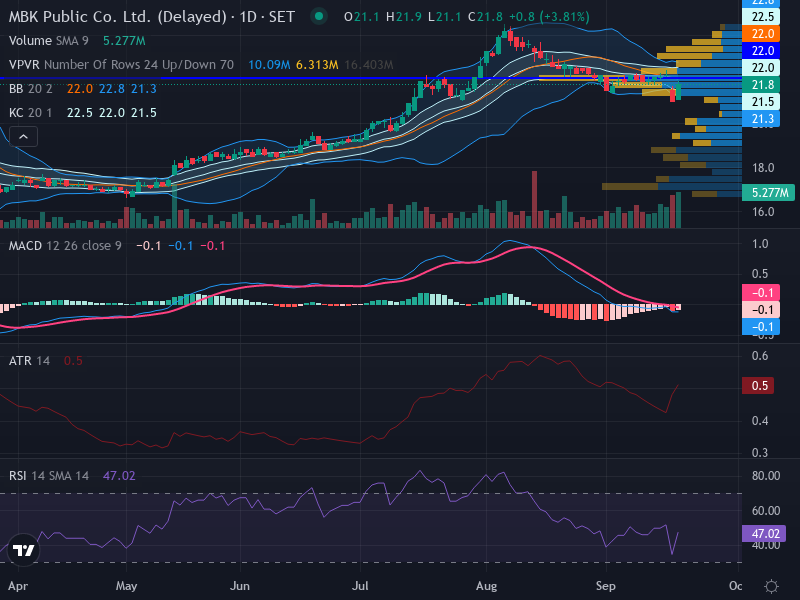Select the Volume SMA 9 indicator legend
This screenshot has width=800, height=600.
48,41
